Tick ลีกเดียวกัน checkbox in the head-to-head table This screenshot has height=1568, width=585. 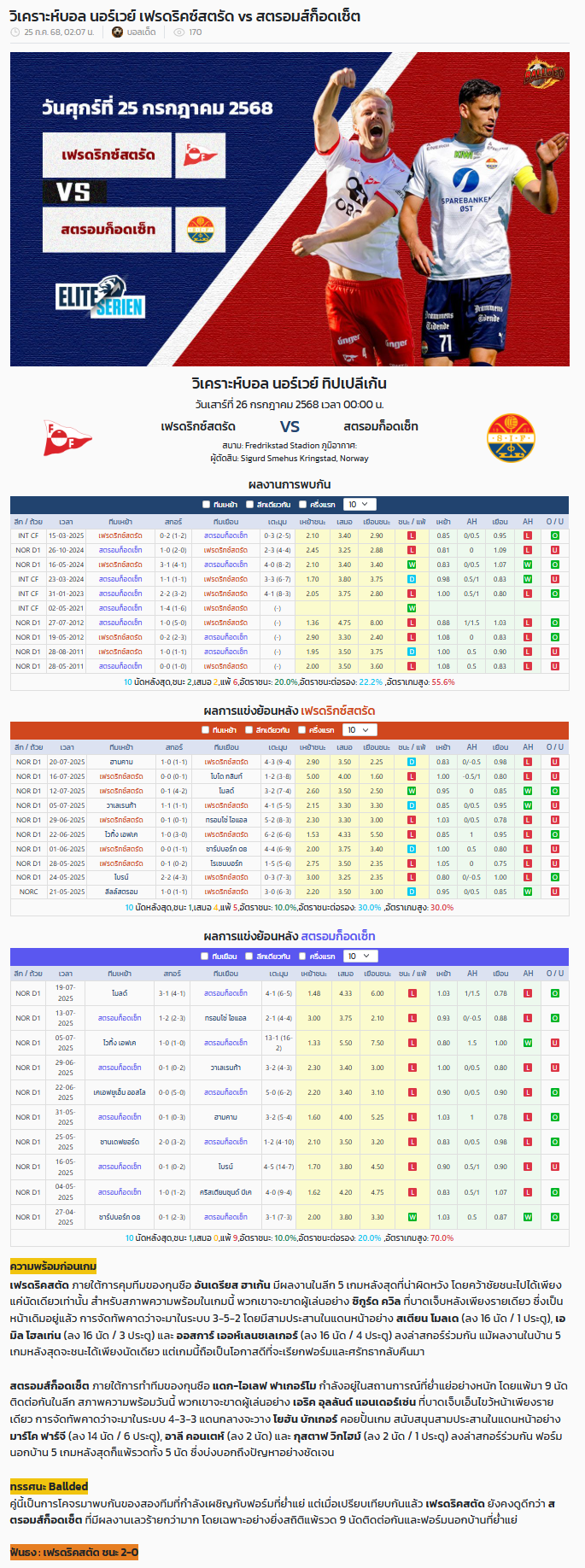(249, 505)
